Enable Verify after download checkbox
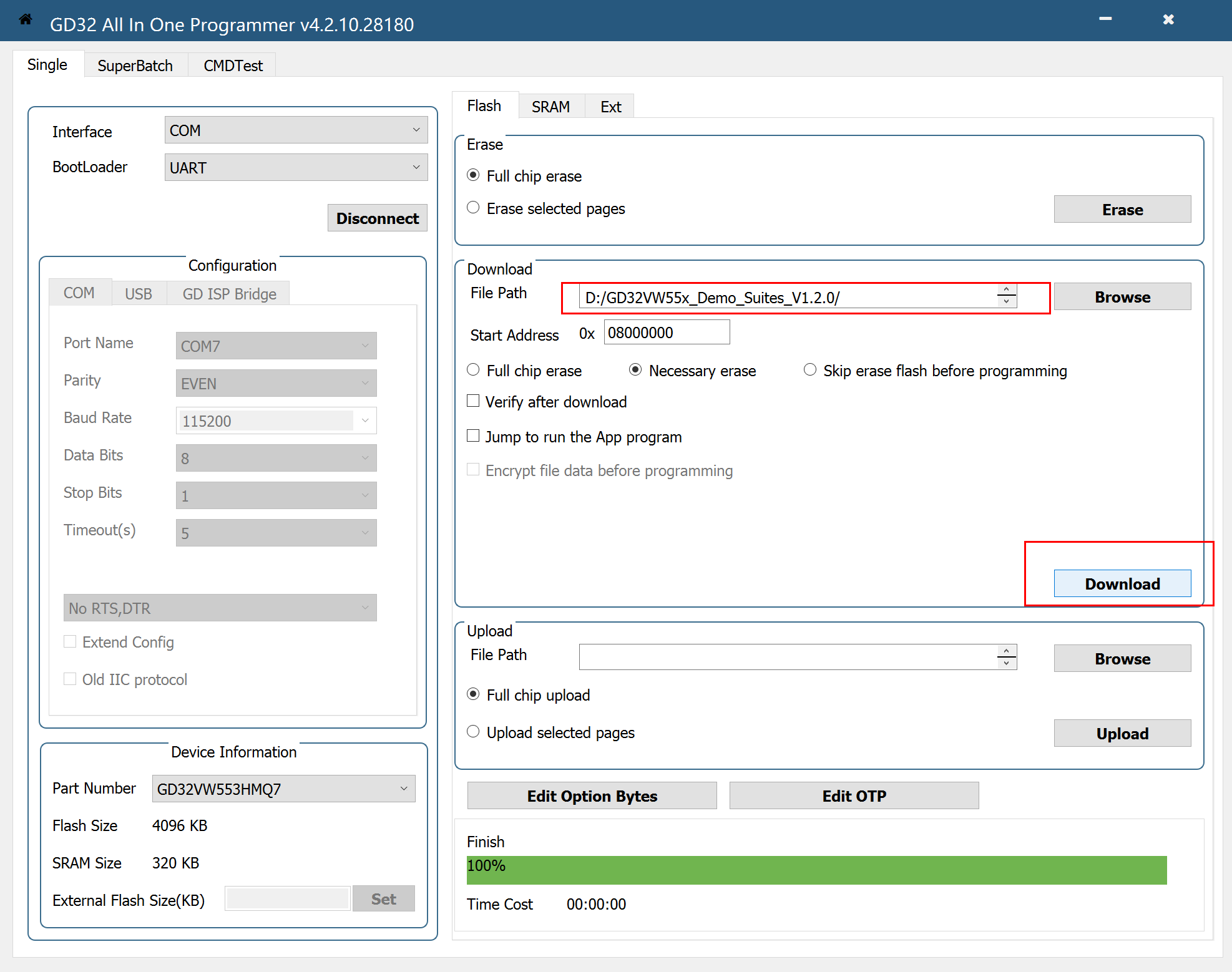 click(474, 401)
